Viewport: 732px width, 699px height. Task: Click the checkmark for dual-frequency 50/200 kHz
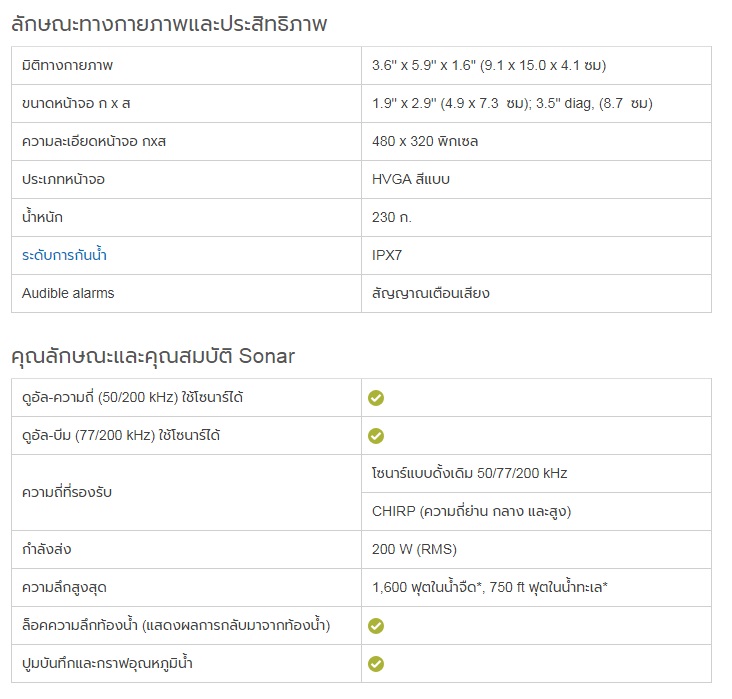(376, 398)
